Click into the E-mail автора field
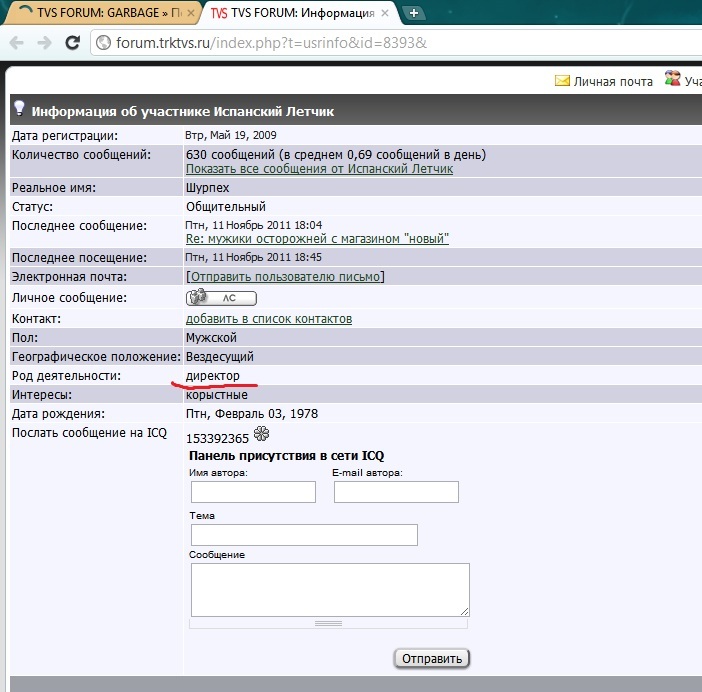This screenshot has width=702, height=692. 396,492
